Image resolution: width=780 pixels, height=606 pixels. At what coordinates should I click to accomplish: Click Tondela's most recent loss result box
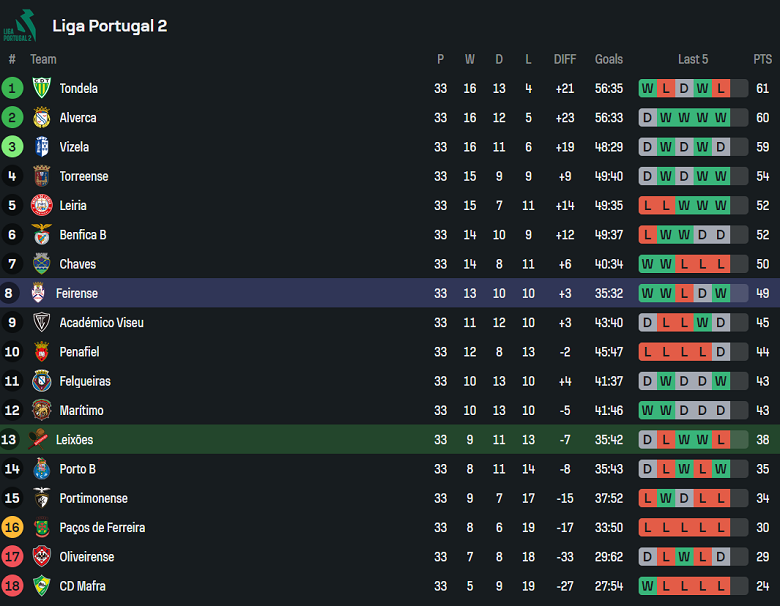tap(721, 88)
